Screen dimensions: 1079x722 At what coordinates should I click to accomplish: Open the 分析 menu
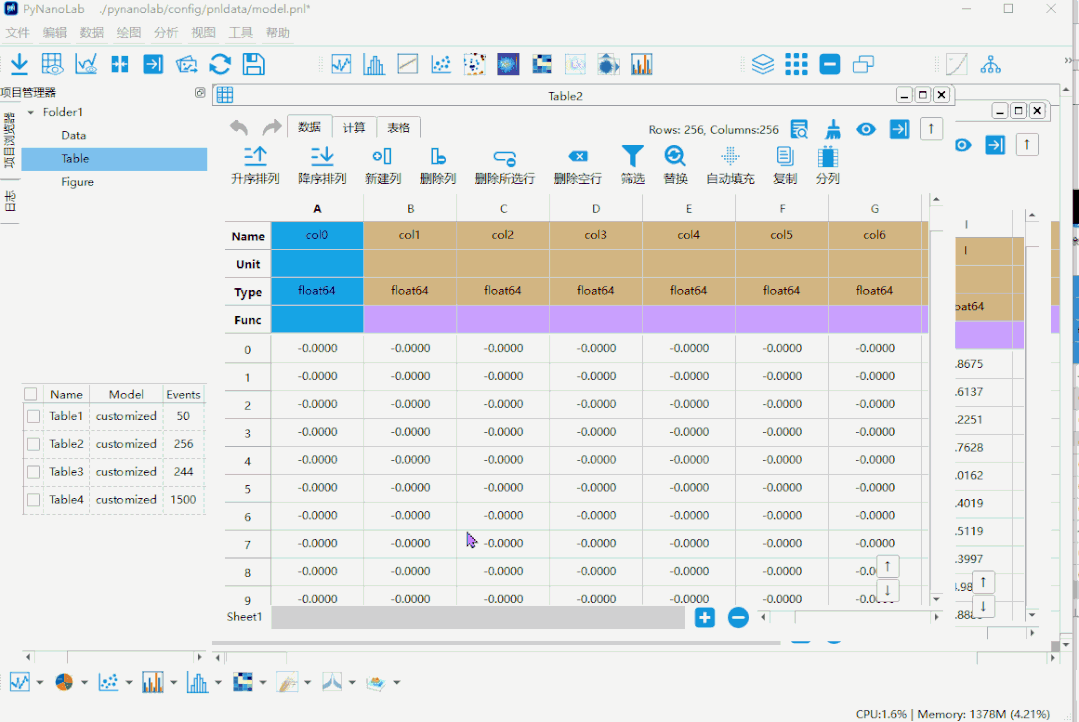166,32
